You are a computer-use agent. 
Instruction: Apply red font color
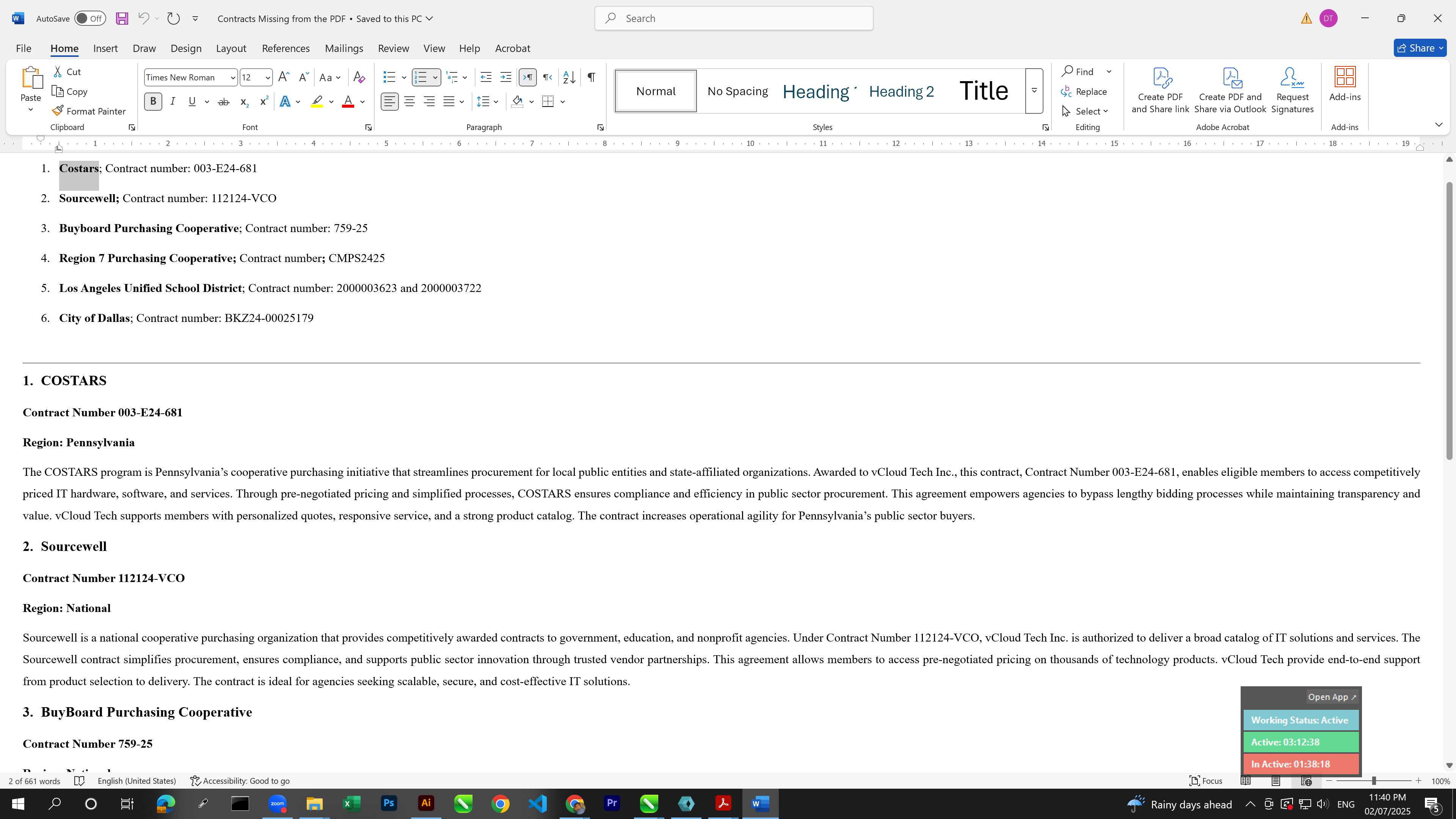(348, 102)
